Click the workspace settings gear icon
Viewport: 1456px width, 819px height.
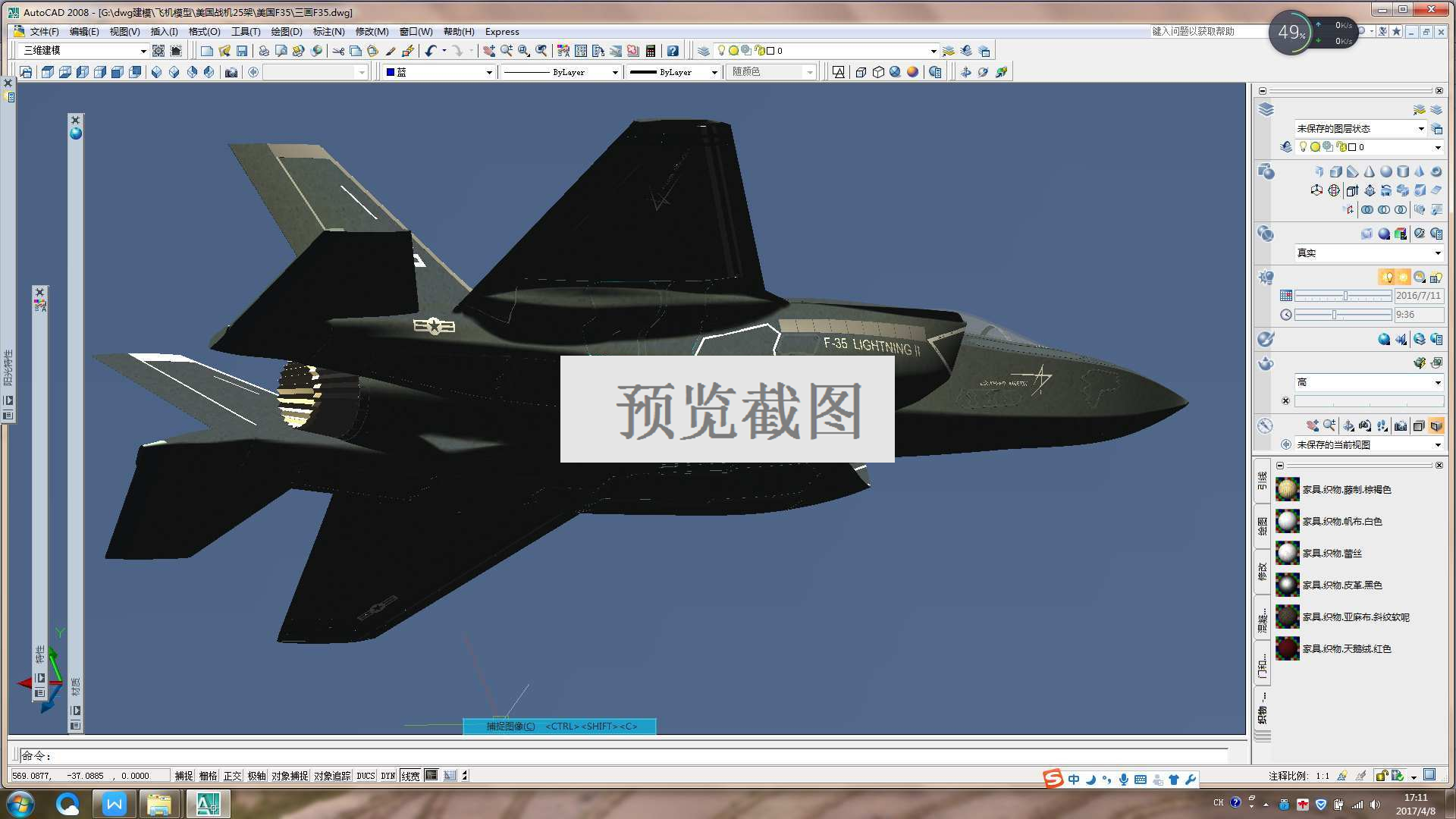coord(158,51)
